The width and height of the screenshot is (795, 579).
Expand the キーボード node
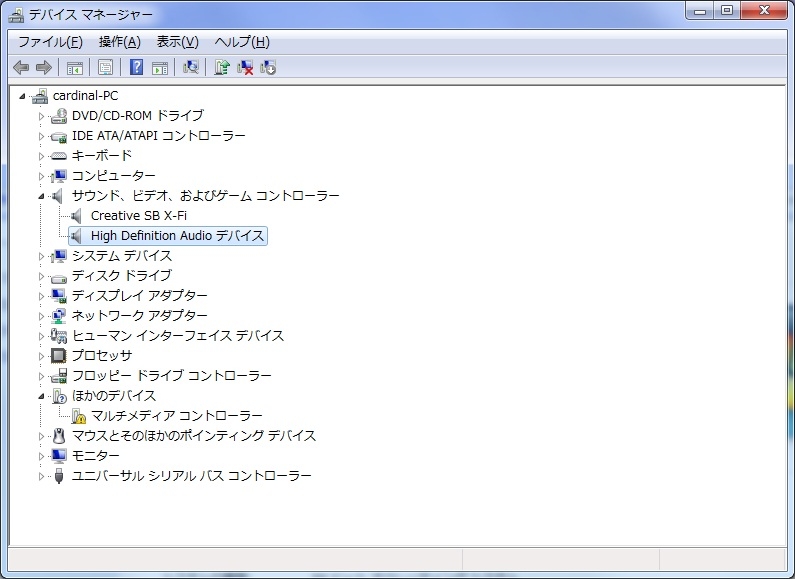42,156
